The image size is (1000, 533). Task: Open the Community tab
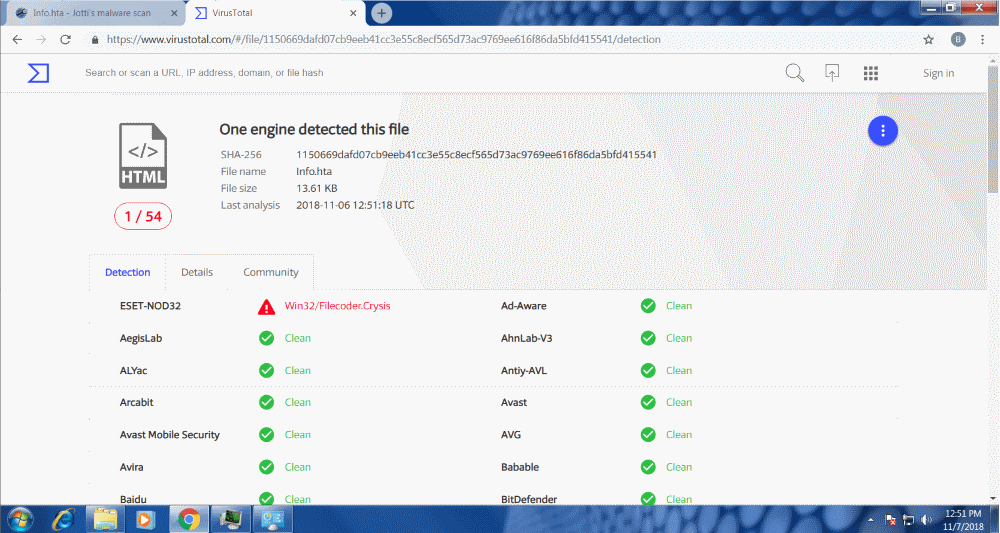pos(270,272)
